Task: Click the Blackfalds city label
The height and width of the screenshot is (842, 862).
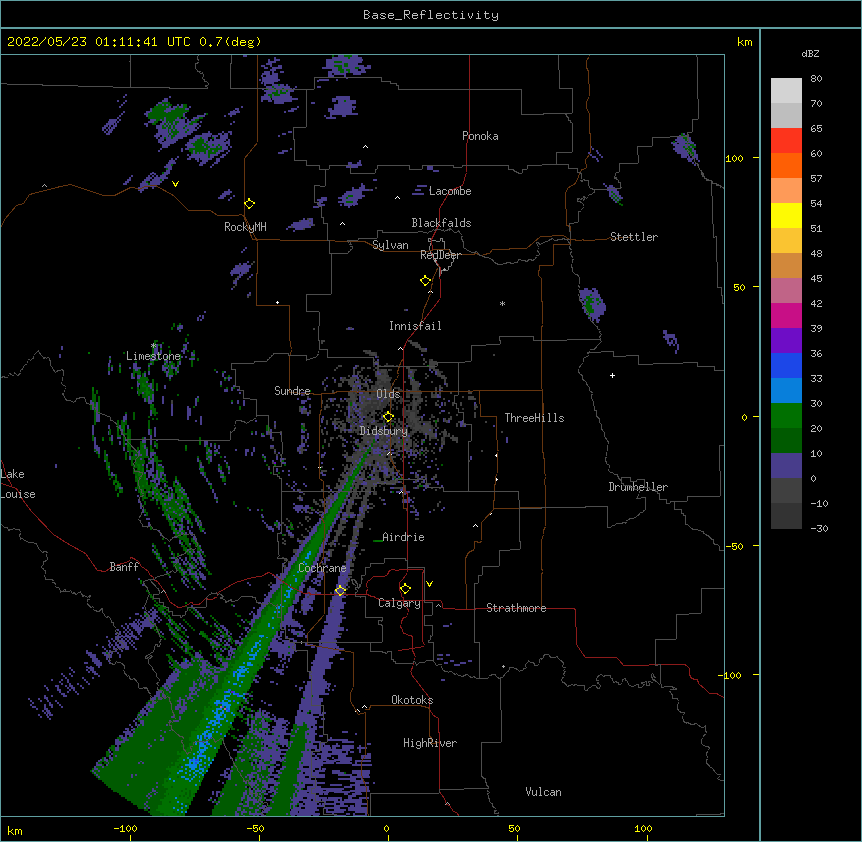Action: 441,223
